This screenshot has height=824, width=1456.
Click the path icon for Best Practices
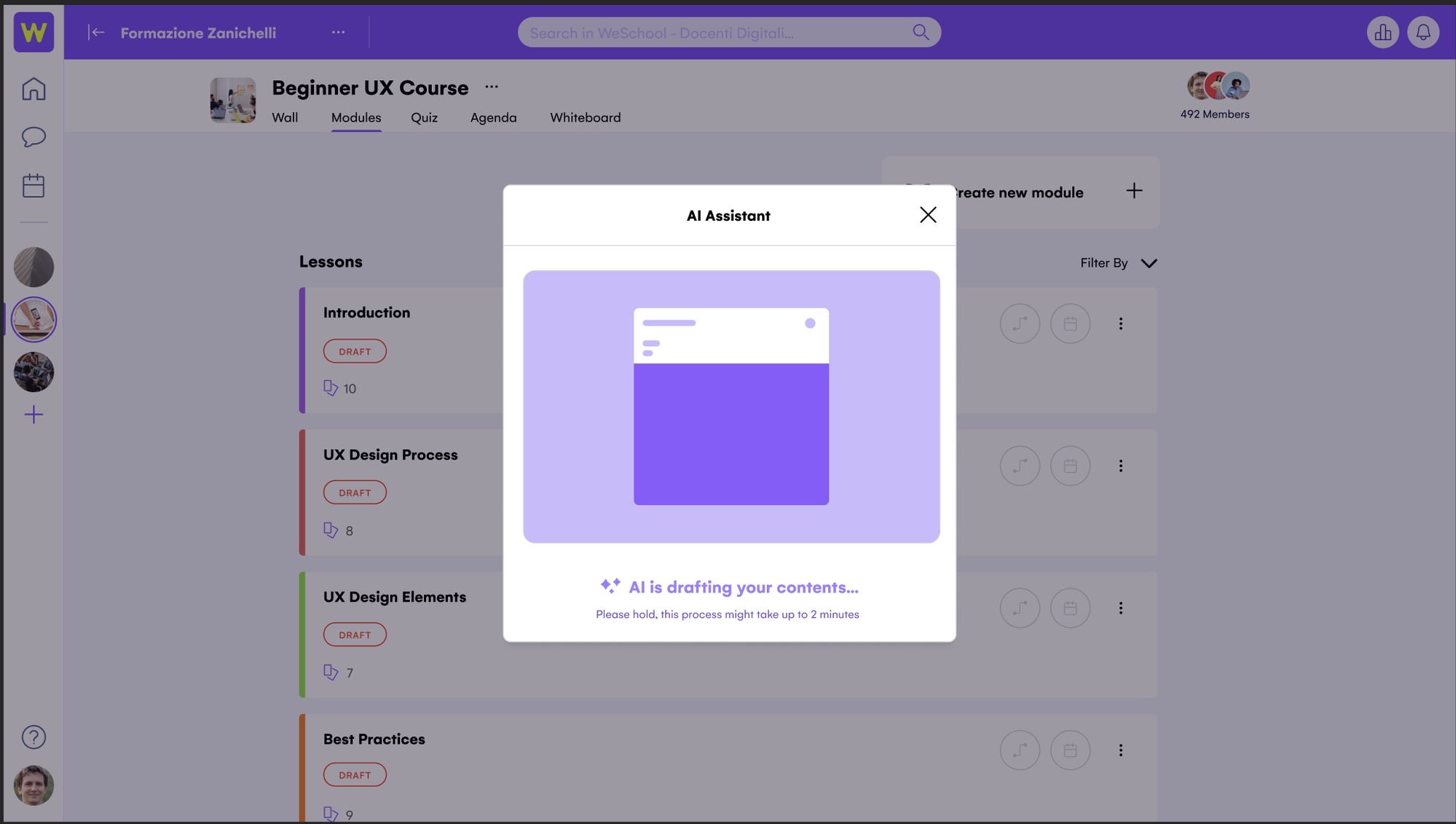point(1019,750)
